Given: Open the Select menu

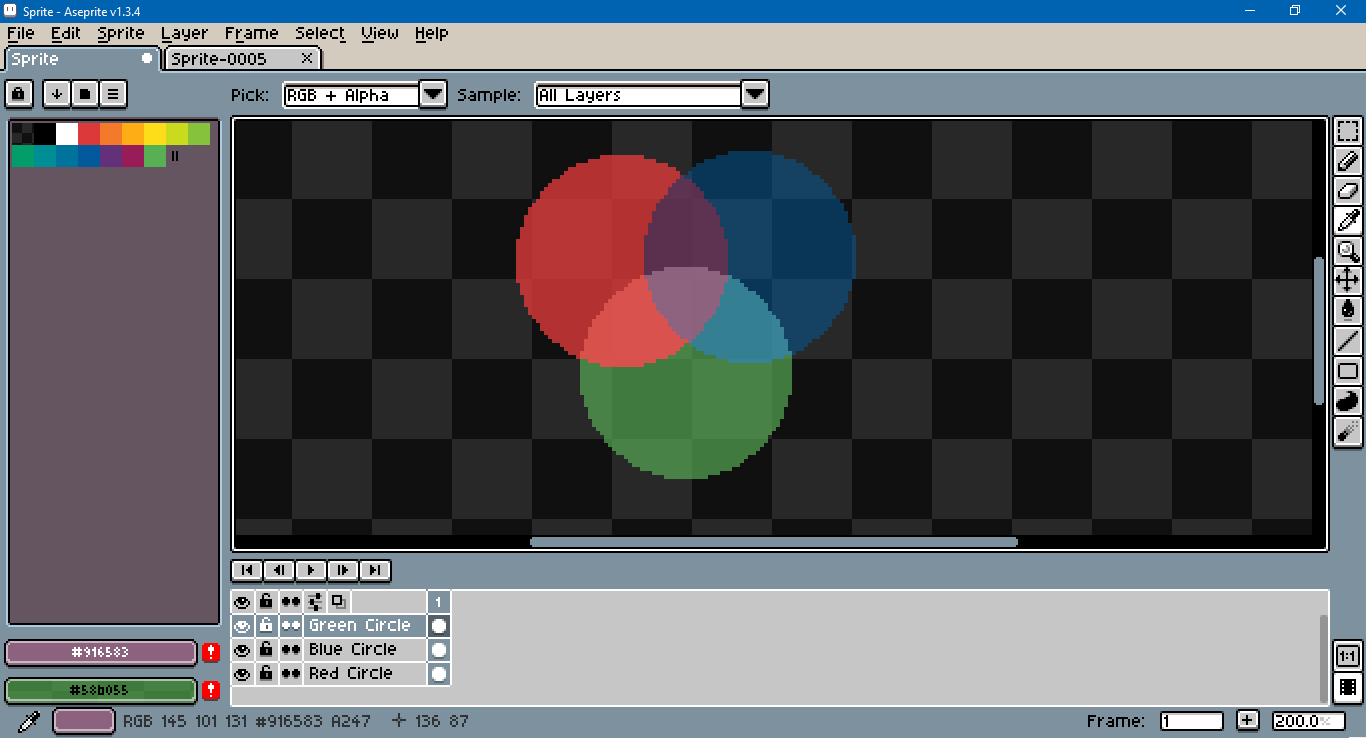Looking at the screenshot, I should (x=320, y=33).
